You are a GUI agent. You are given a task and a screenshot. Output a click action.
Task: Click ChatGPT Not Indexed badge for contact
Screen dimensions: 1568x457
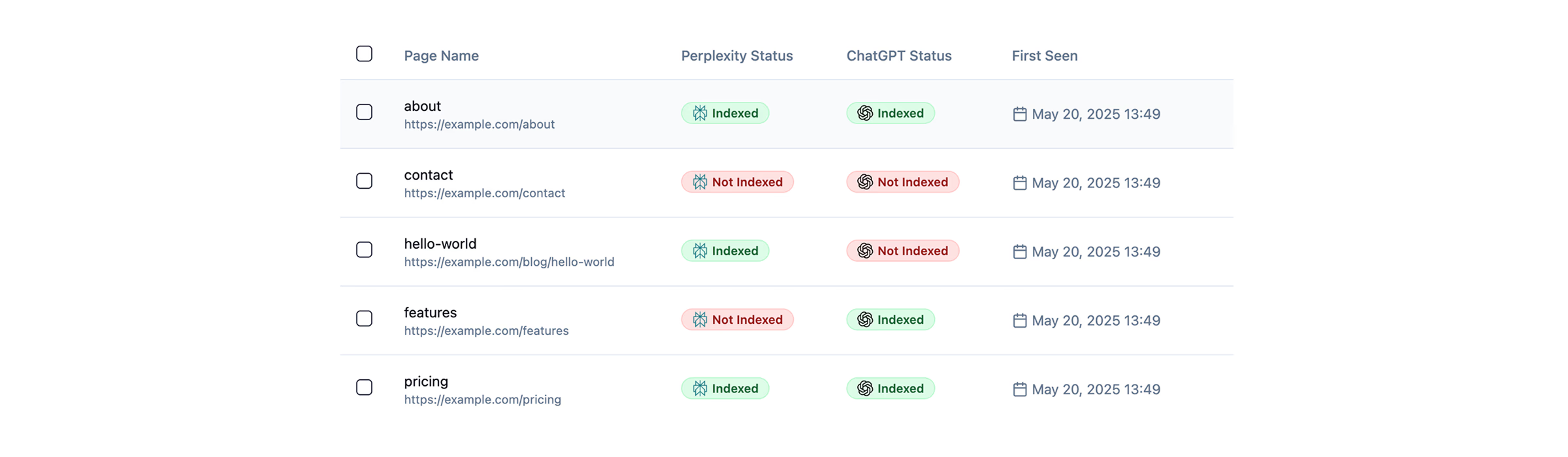tap(903, 182)
